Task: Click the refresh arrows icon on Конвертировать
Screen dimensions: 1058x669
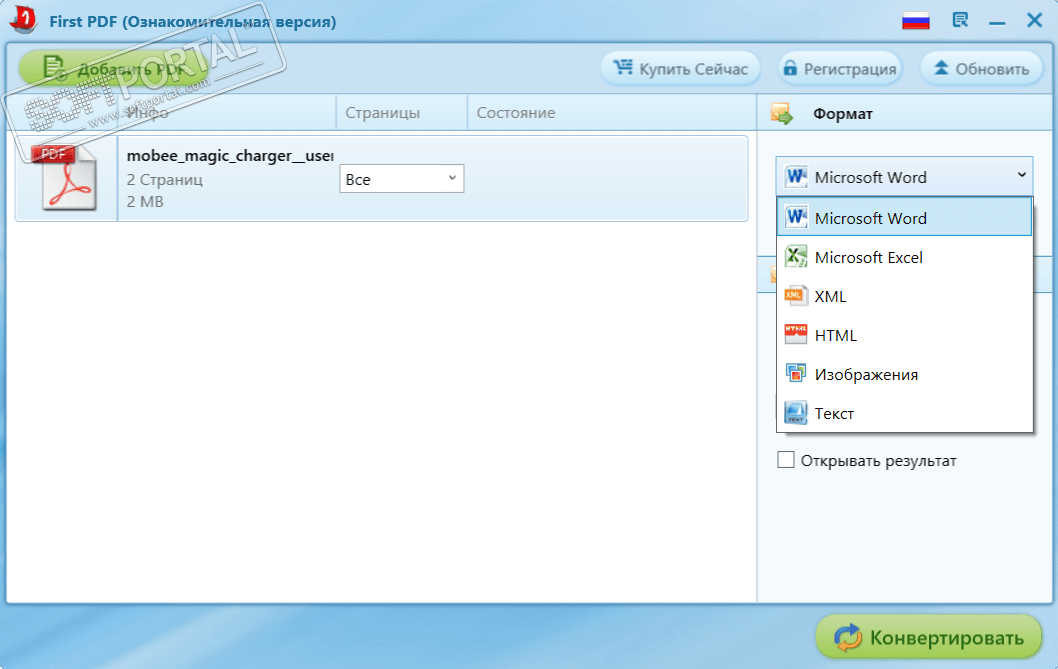Action: point(848,637)
